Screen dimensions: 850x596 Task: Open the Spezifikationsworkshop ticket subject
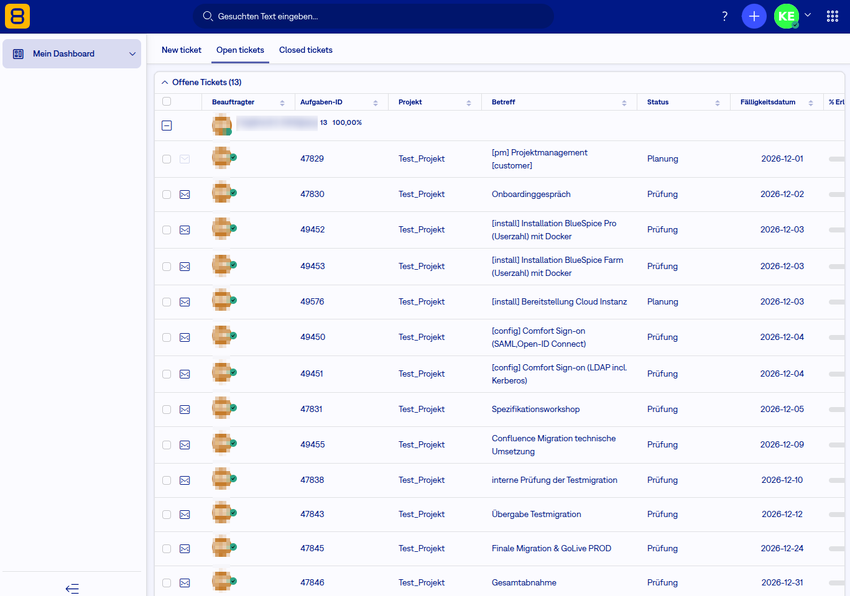(536, 409)
